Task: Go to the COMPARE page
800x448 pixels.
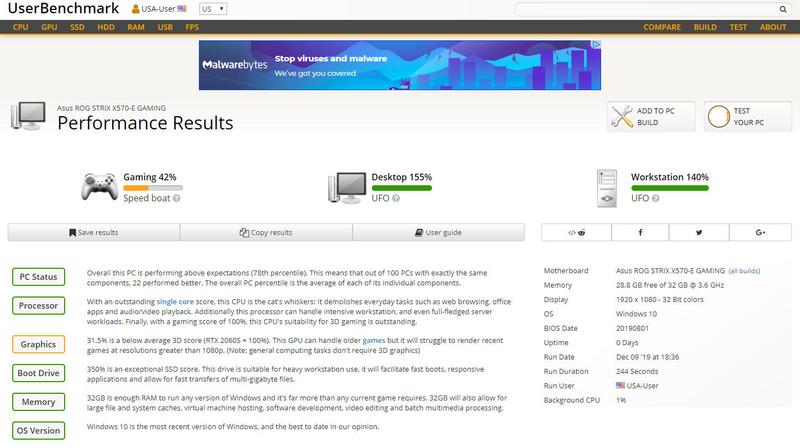Action: tap(662, 27)
